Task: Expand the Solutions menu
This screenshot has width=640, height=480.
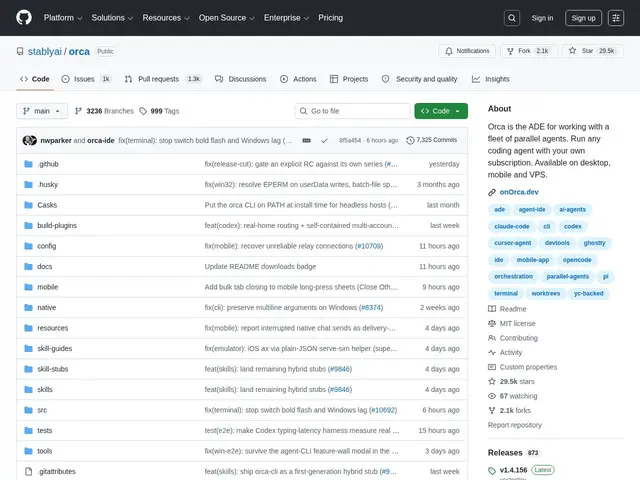Action: 112,18
